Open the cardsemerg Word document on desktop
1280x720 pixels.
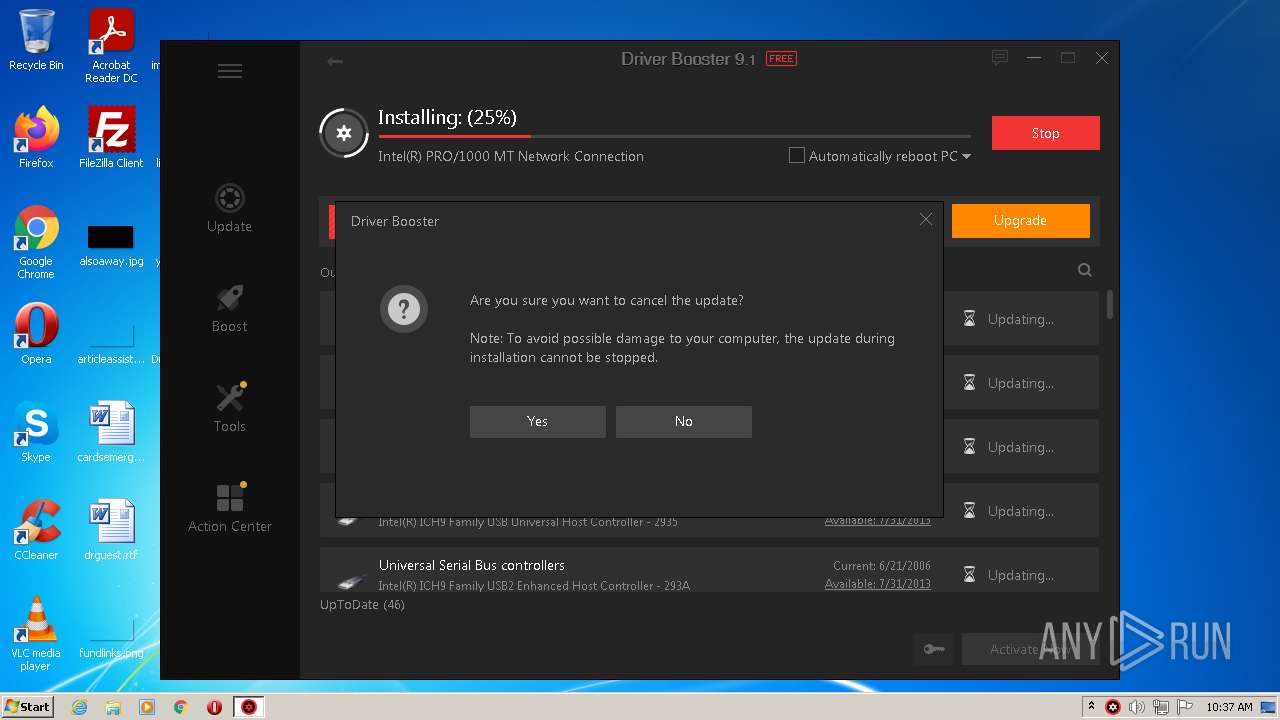tap(111, 432)
